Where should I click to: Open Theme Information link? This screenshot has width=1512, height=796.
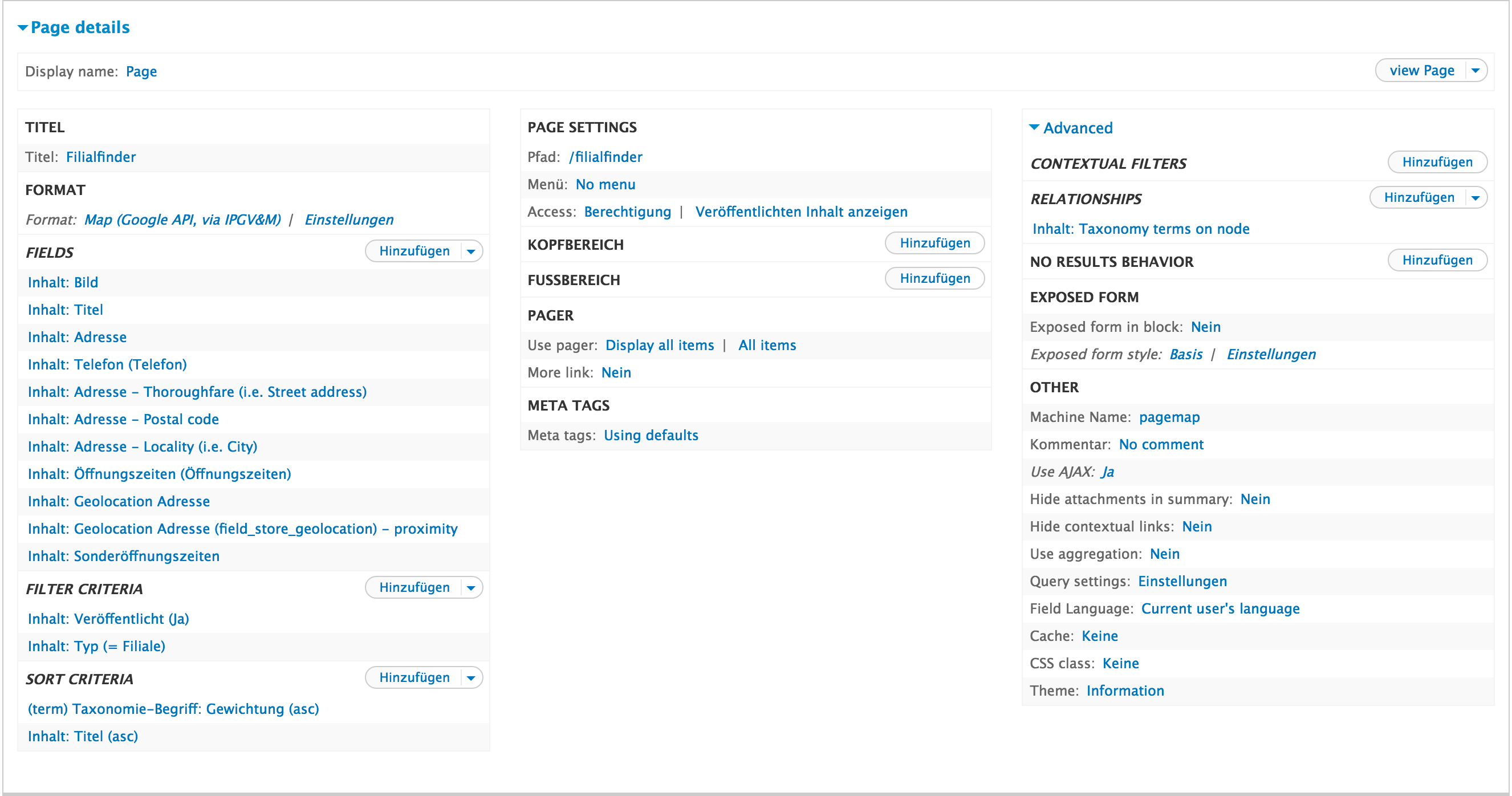pos(1125,691)
